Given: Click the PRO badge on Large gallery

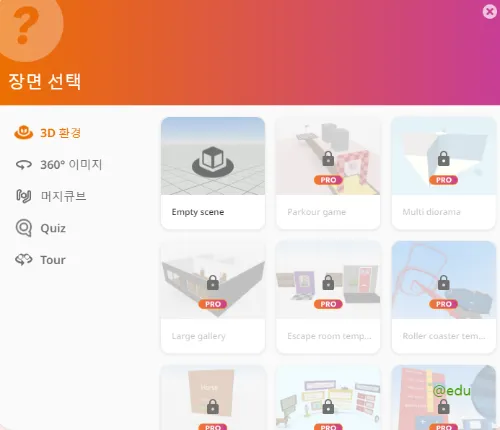Looking at the screenshot, I should coord(213,304).
